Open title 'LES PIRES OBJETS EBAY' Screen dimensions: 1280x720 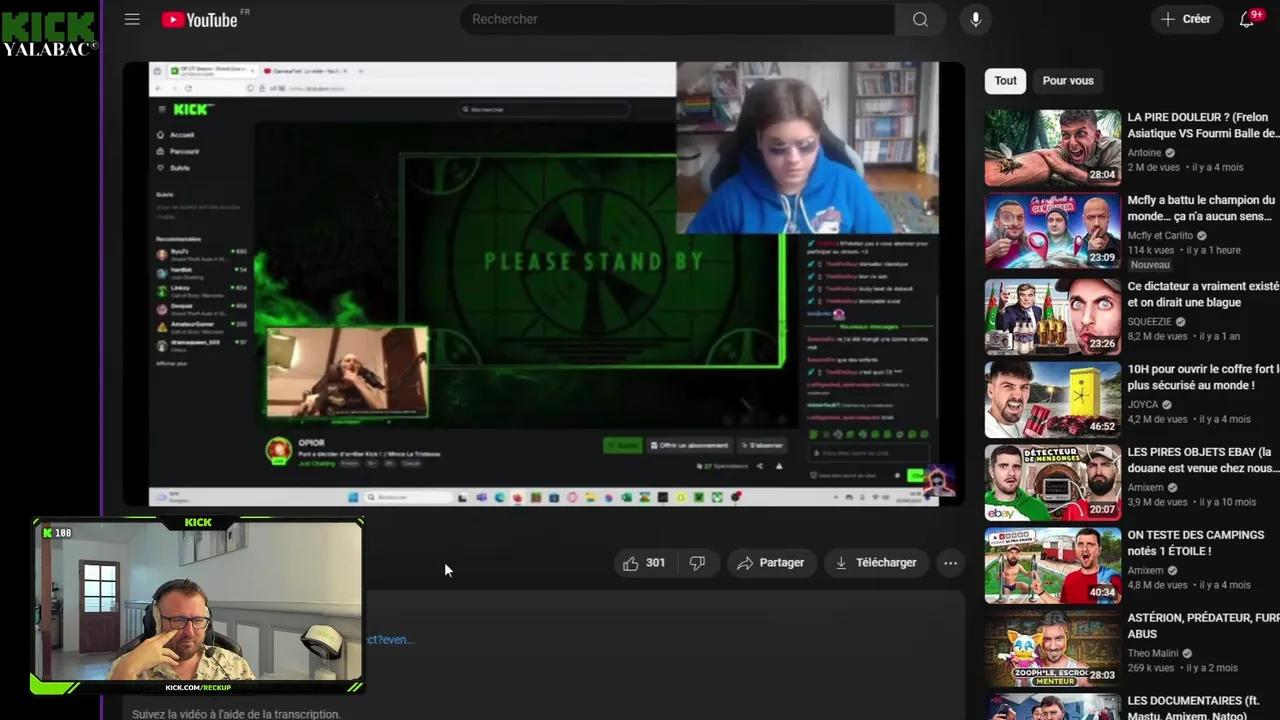tap(1203, 460)
